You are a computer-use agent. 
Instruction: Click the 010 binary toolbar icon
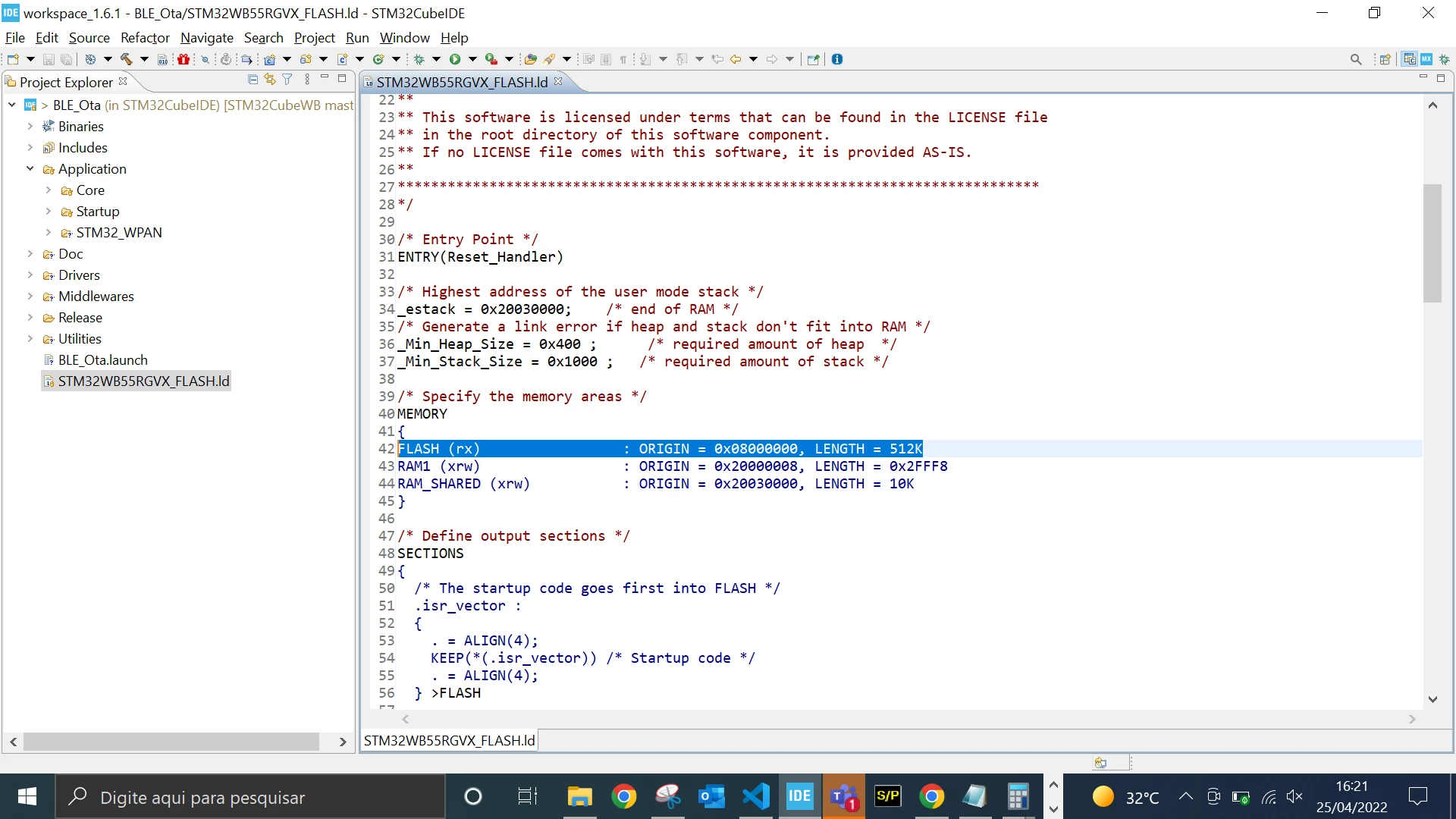click(162, 59)
